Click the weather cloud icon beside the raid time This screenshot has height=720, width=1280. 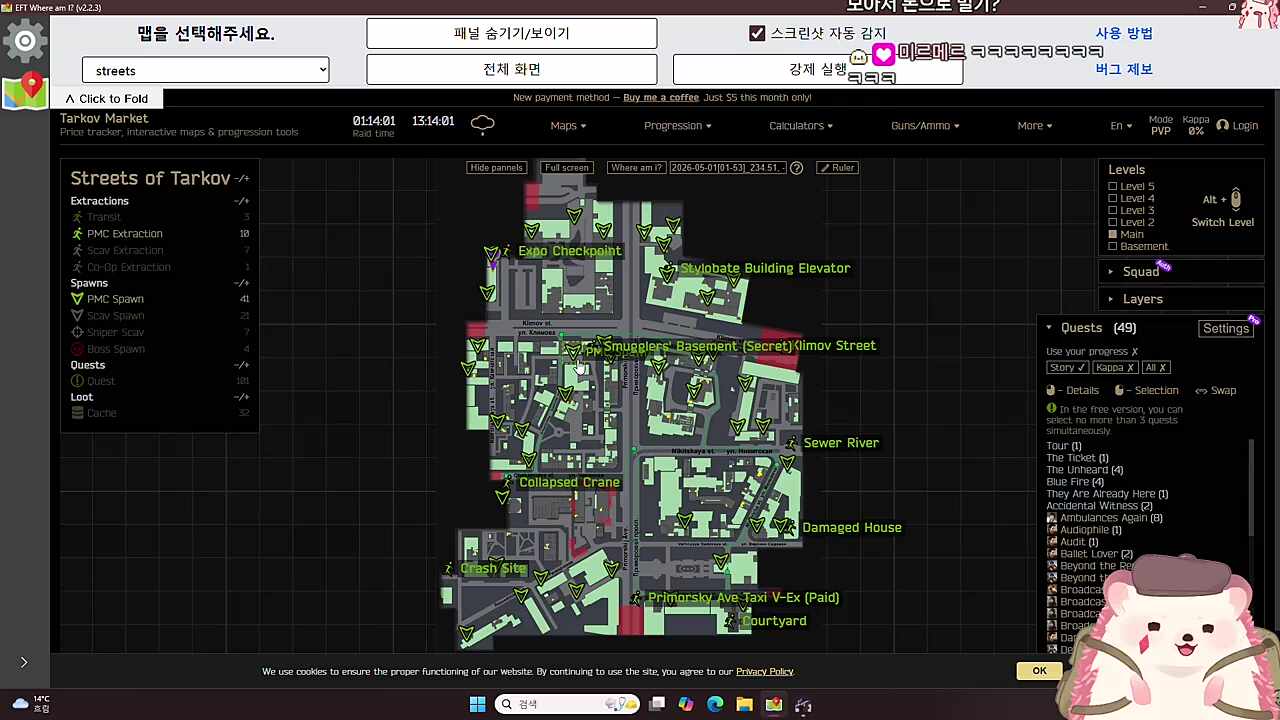482,124
